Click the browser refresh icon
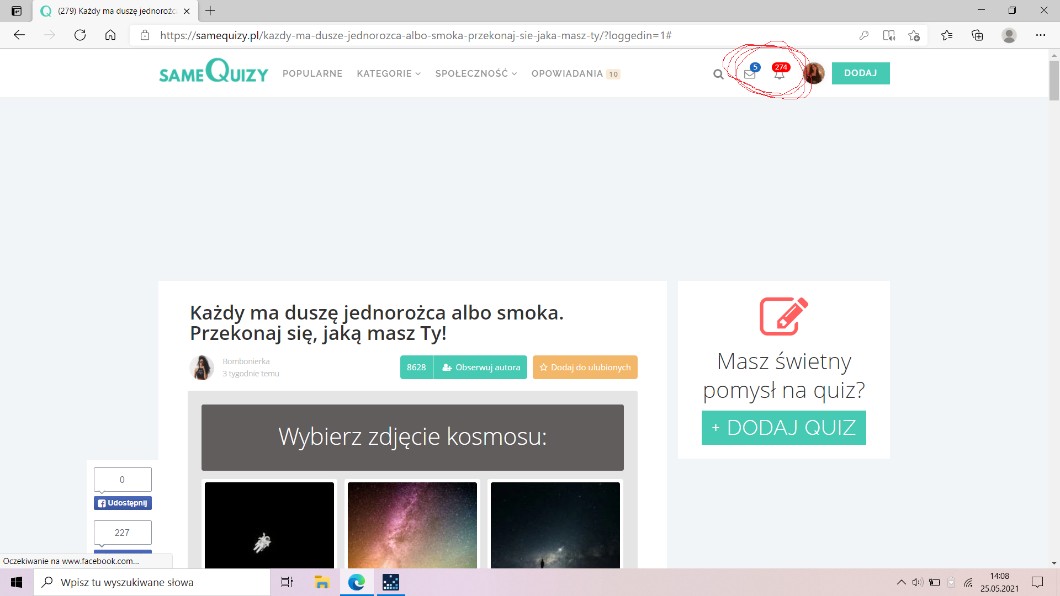1060x596 pixels. pyautogui.click(x=80, y=35)
